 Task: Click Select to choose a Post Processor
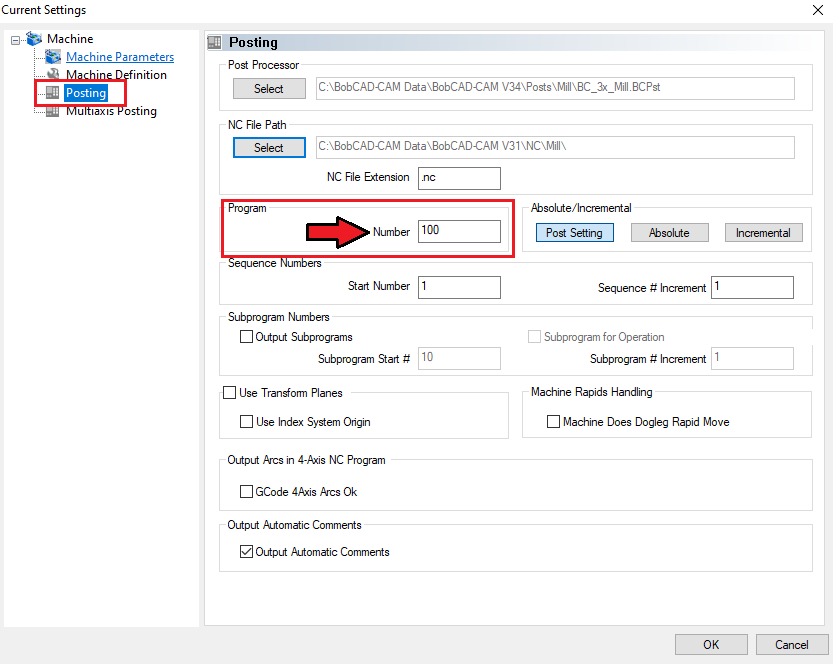tap(268, 87)
